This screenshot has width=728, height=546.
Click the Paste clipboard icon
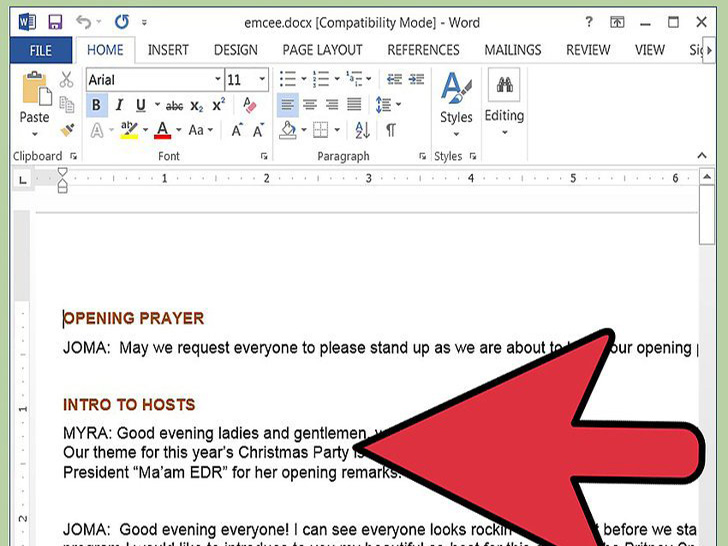pyautogui.click(x=35, y=87)
